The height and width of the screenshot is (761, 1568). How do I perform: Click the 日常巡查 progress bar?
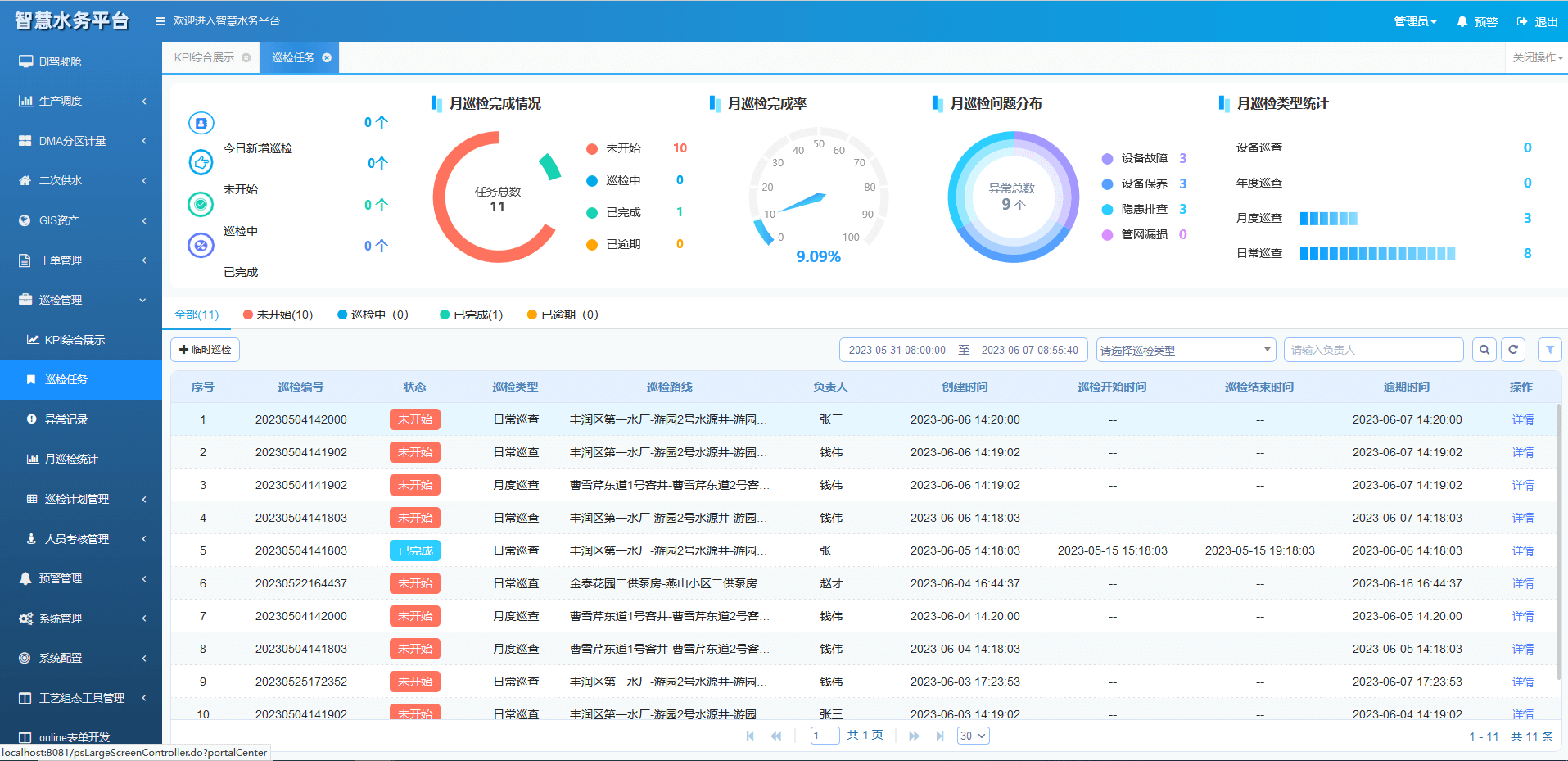[x=1378, y=254]
